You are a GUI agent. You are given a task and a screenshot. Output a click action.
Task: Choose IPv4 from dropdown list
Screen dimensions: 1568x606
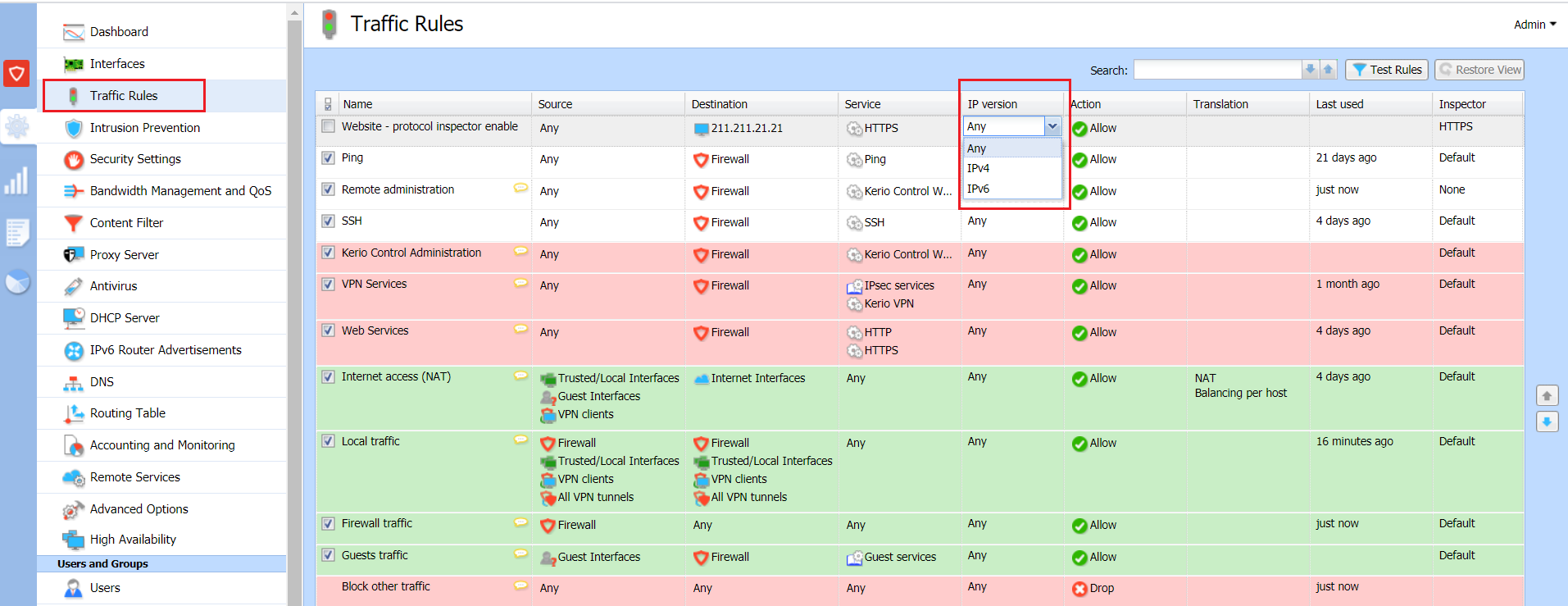coord(1012,168)
